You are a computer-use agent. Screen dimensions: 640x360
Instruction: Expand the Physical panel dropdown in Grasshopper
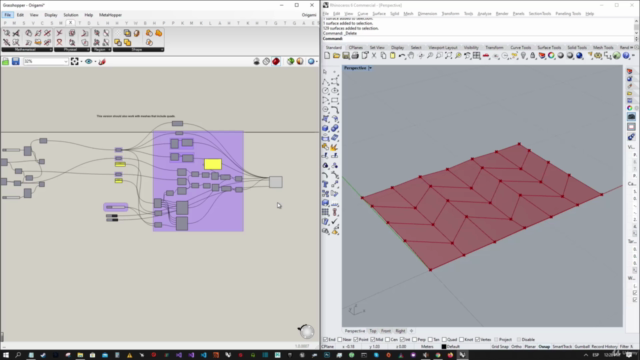tap(88, 50)
